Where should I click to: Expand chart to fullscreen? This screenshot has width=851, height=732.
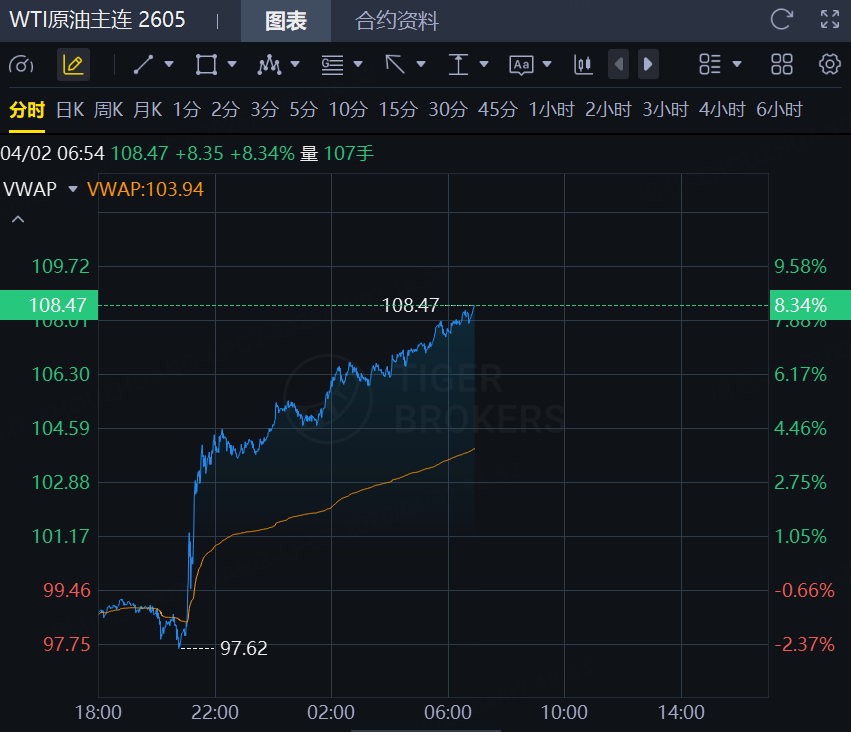[829, 19]
